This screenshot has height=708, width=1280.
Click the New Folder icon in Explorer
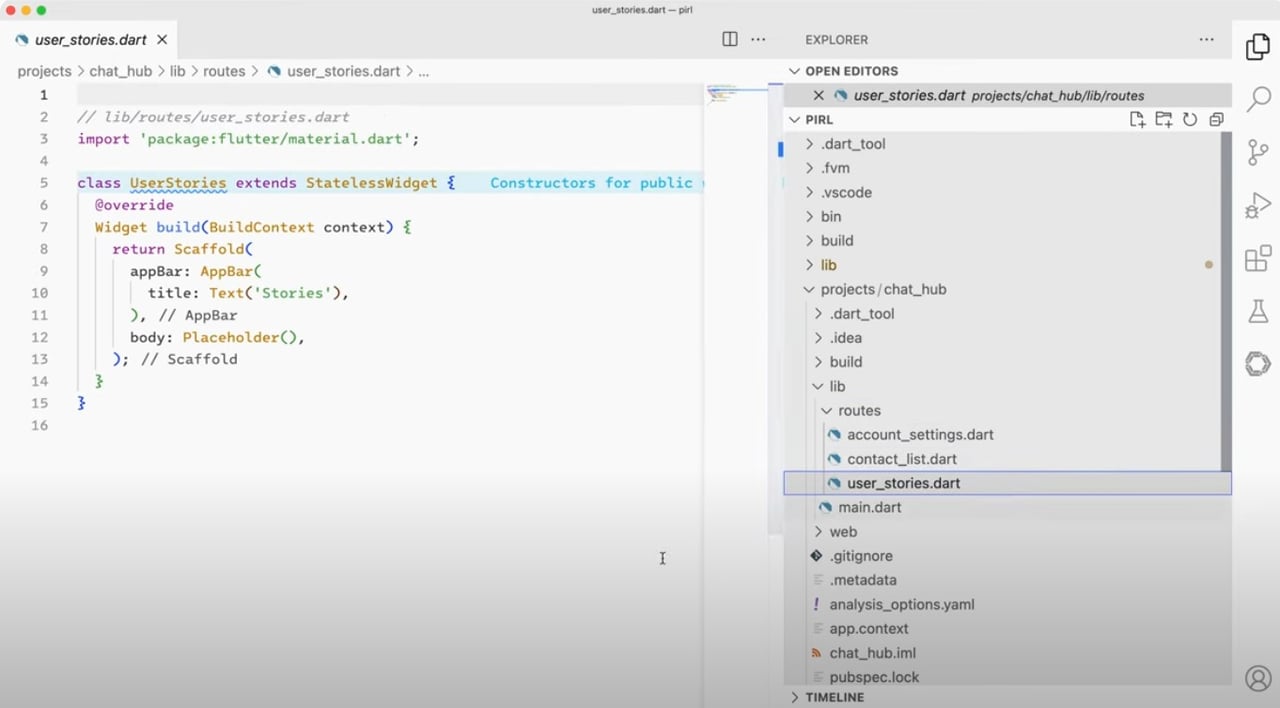point(1163,119)
